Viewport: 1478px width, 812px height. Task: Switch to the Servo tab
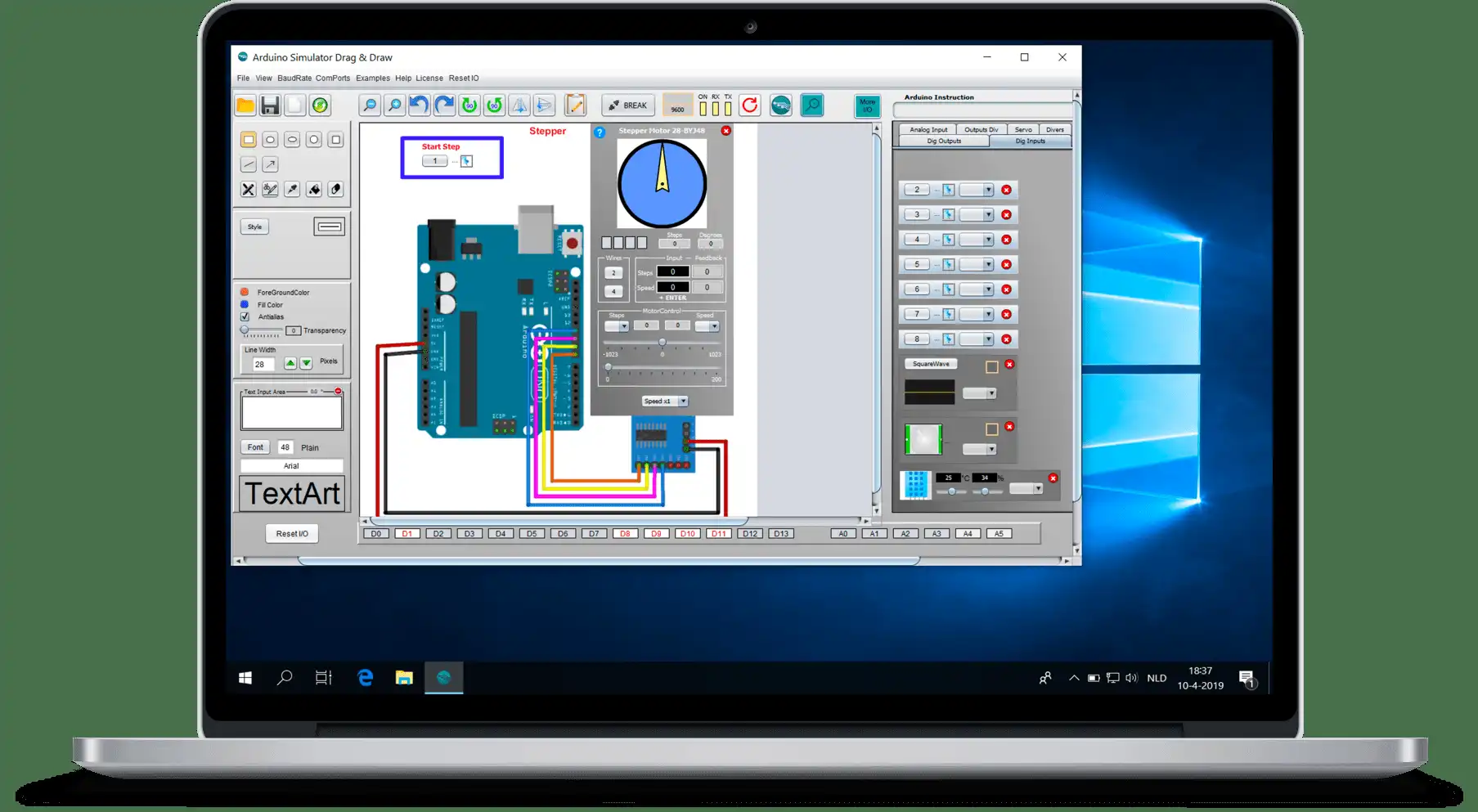click(1023, 129)
